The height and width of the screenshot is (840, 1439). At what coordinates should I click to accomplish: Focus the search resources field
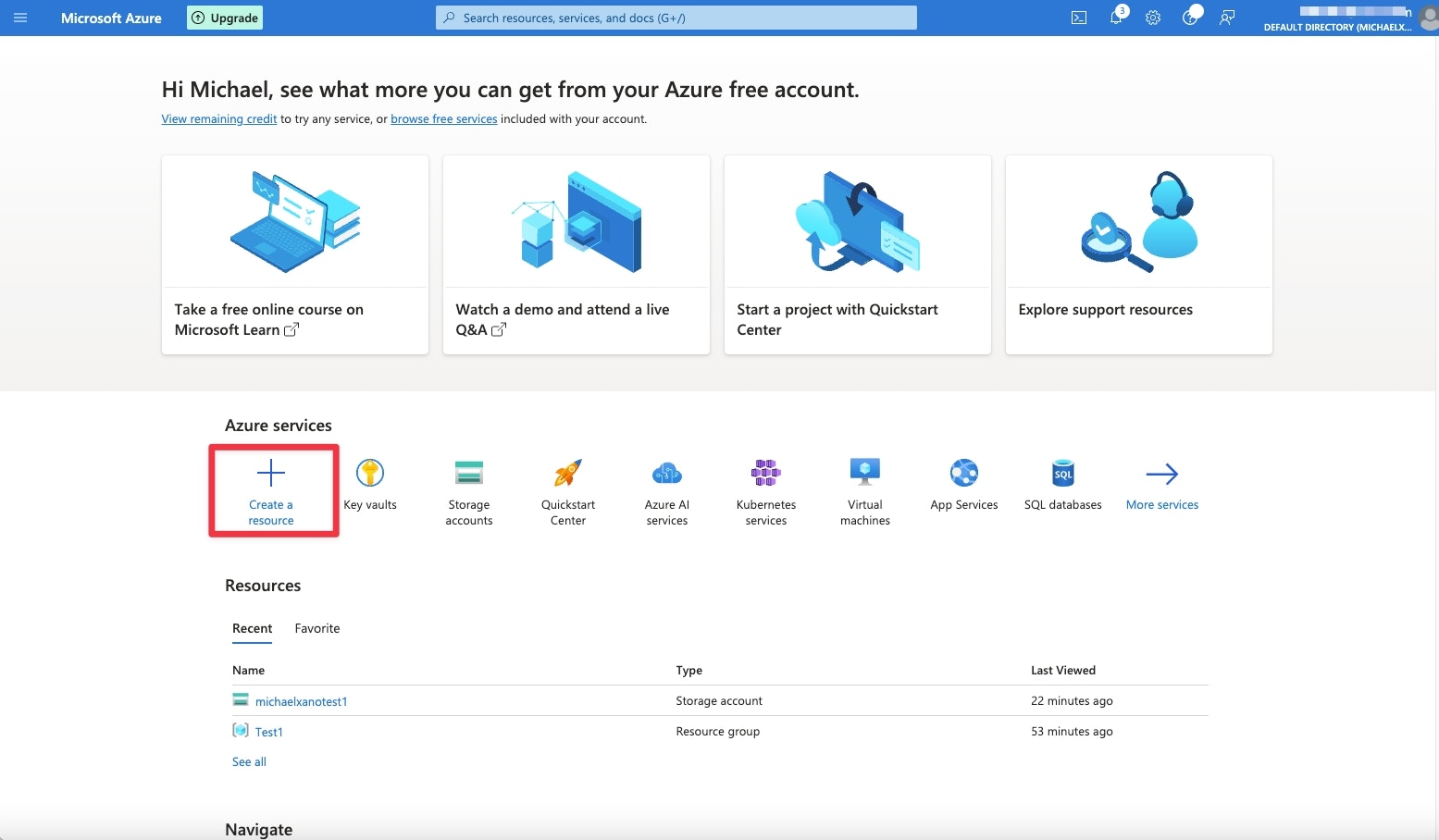(x=676, y=18)
